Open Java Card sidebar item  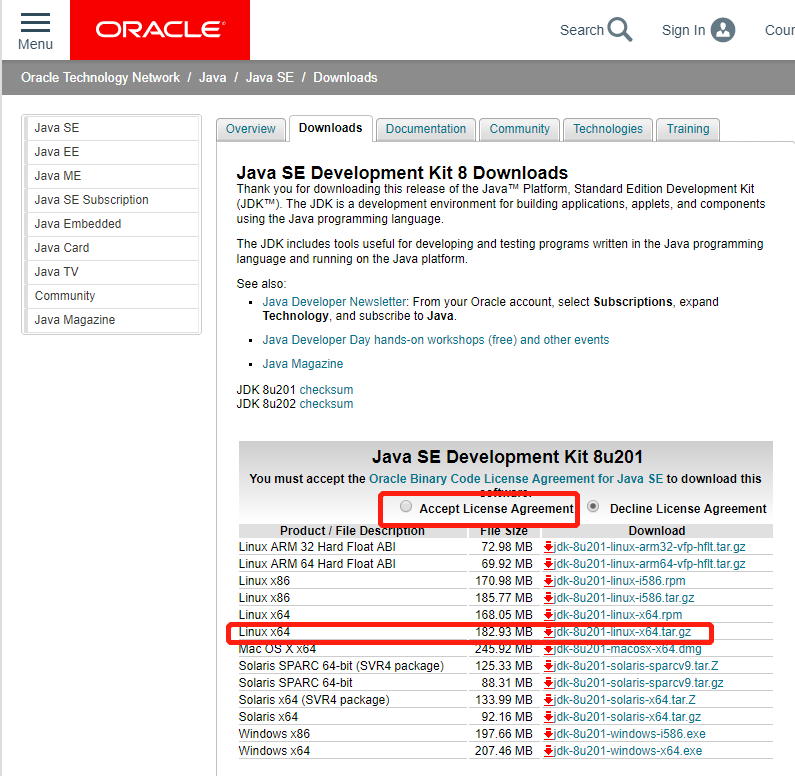click(x=112, y=248)
